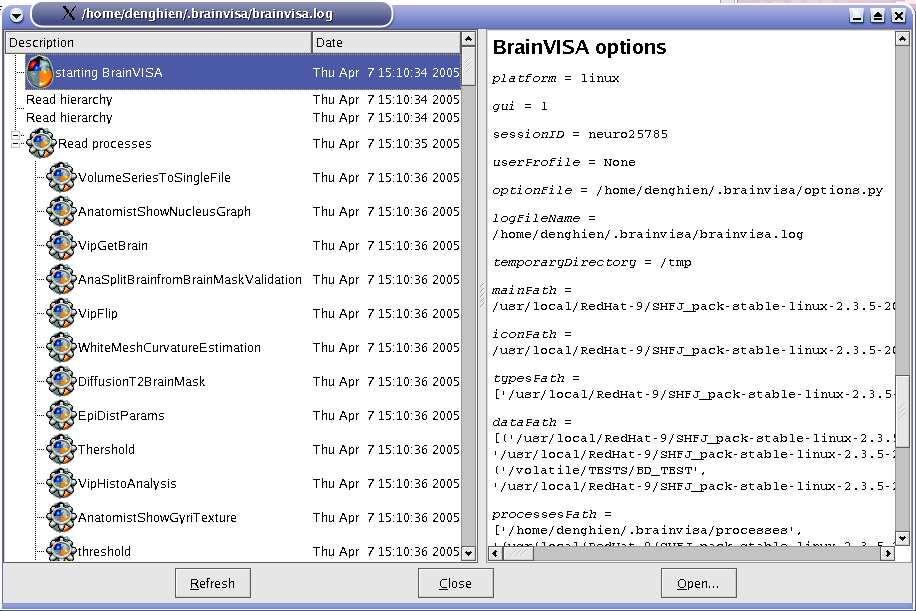Click the Open... button

pyautogui.click(x=698, y=583)
